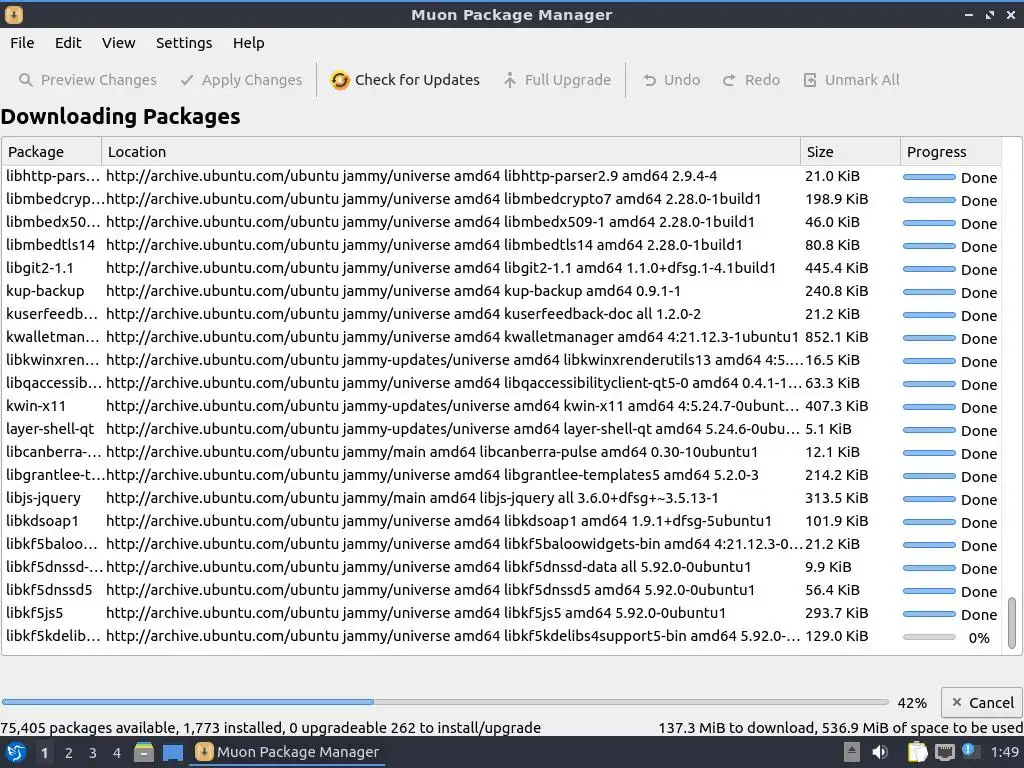The image size is (1024, 768).
Task: Click the Unmark All label
Action: click(x=861, y=80)
